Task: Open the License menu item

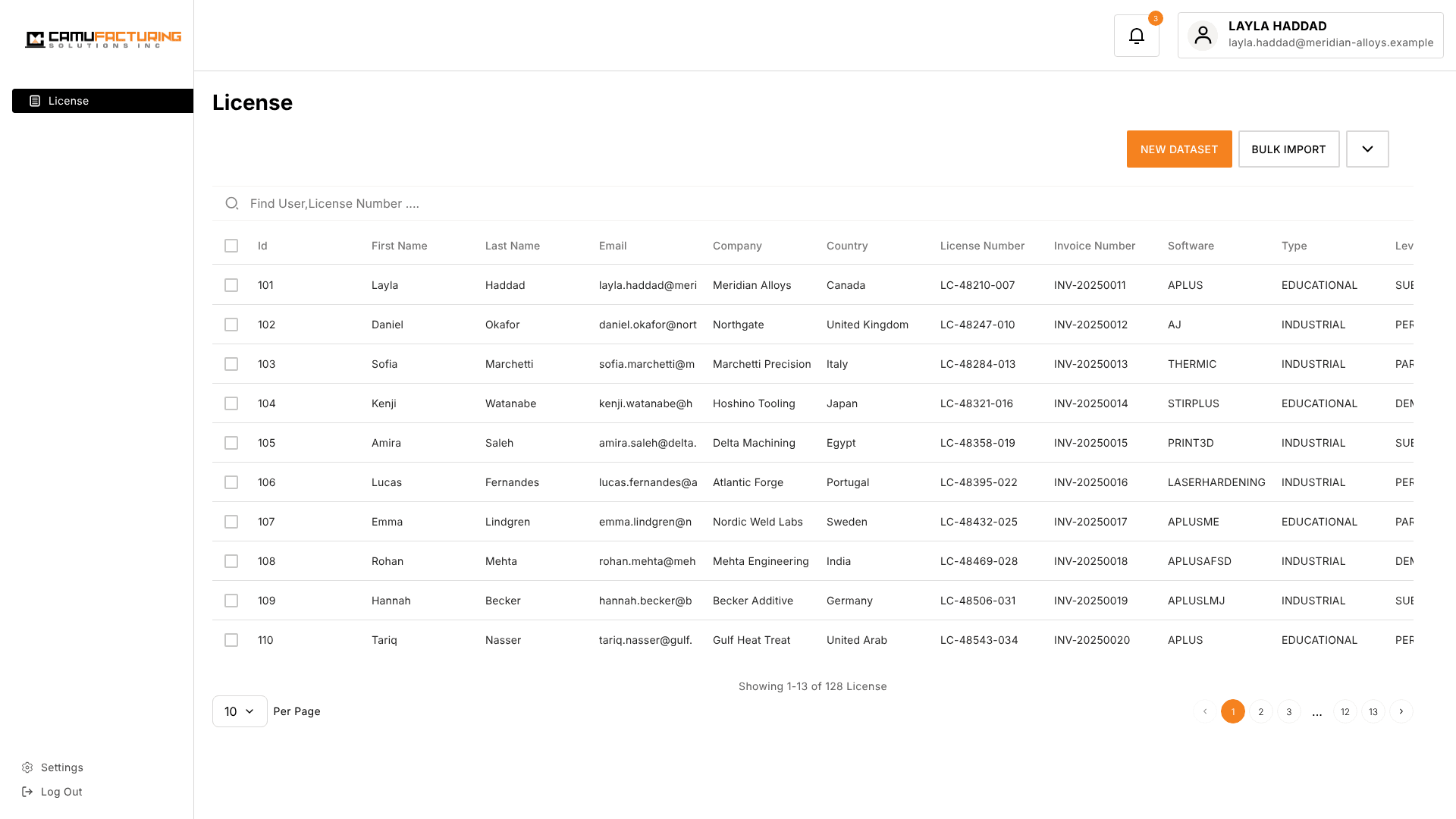Action: (x=102, y=101)
